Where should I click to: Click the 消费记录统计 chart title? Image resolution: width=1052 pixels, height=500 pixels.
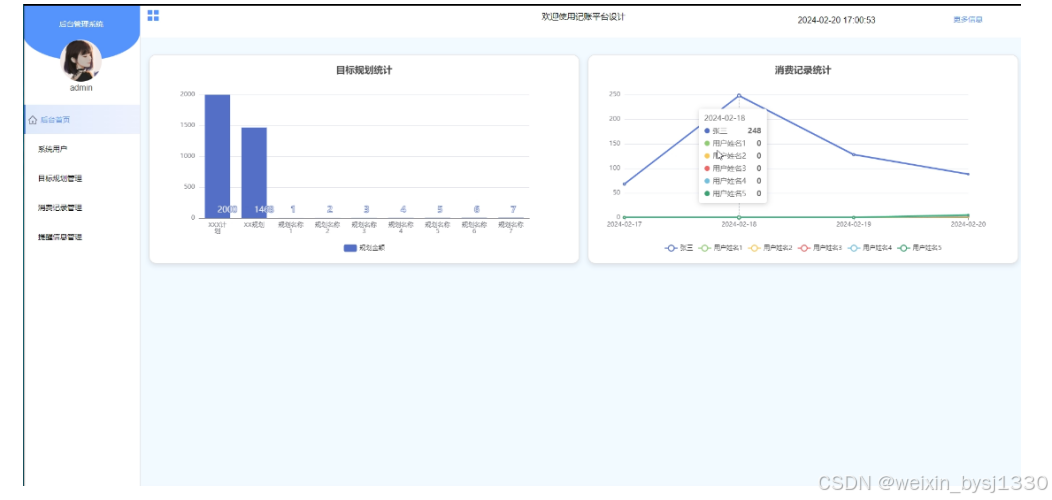[x=802, y=70]
